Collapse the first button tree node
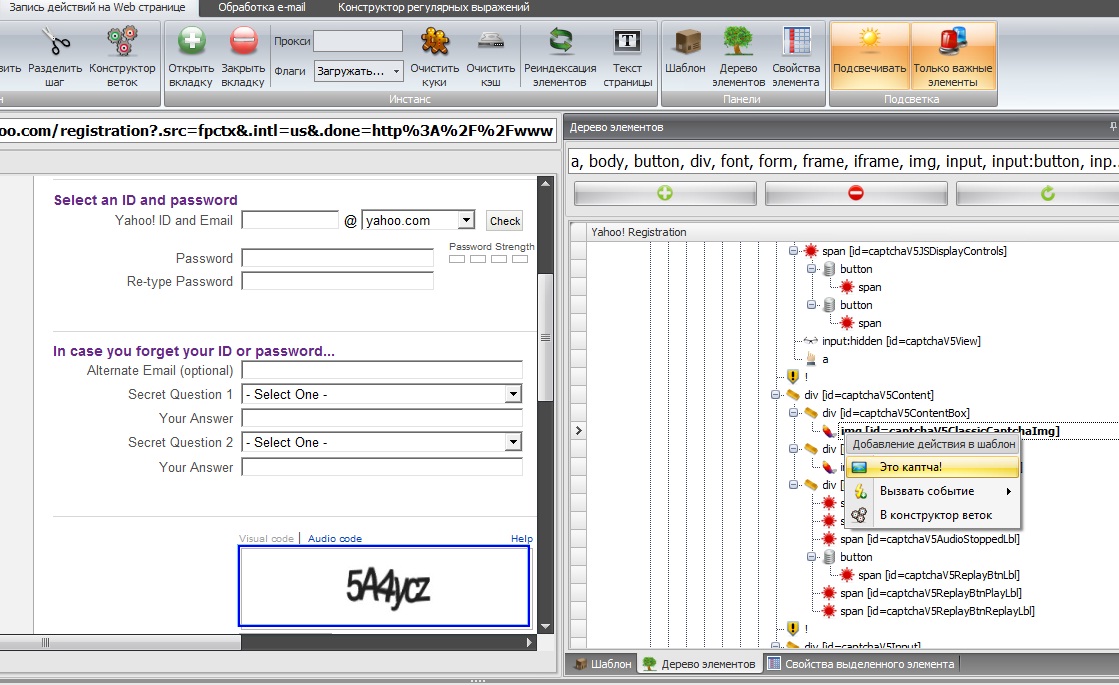Screen dimensions: 1119x685 811,269
